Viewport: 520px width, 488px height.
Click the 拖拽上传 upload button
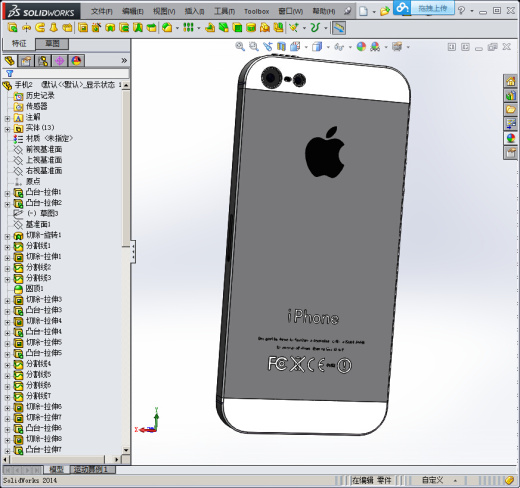click(x=432, y=8)
